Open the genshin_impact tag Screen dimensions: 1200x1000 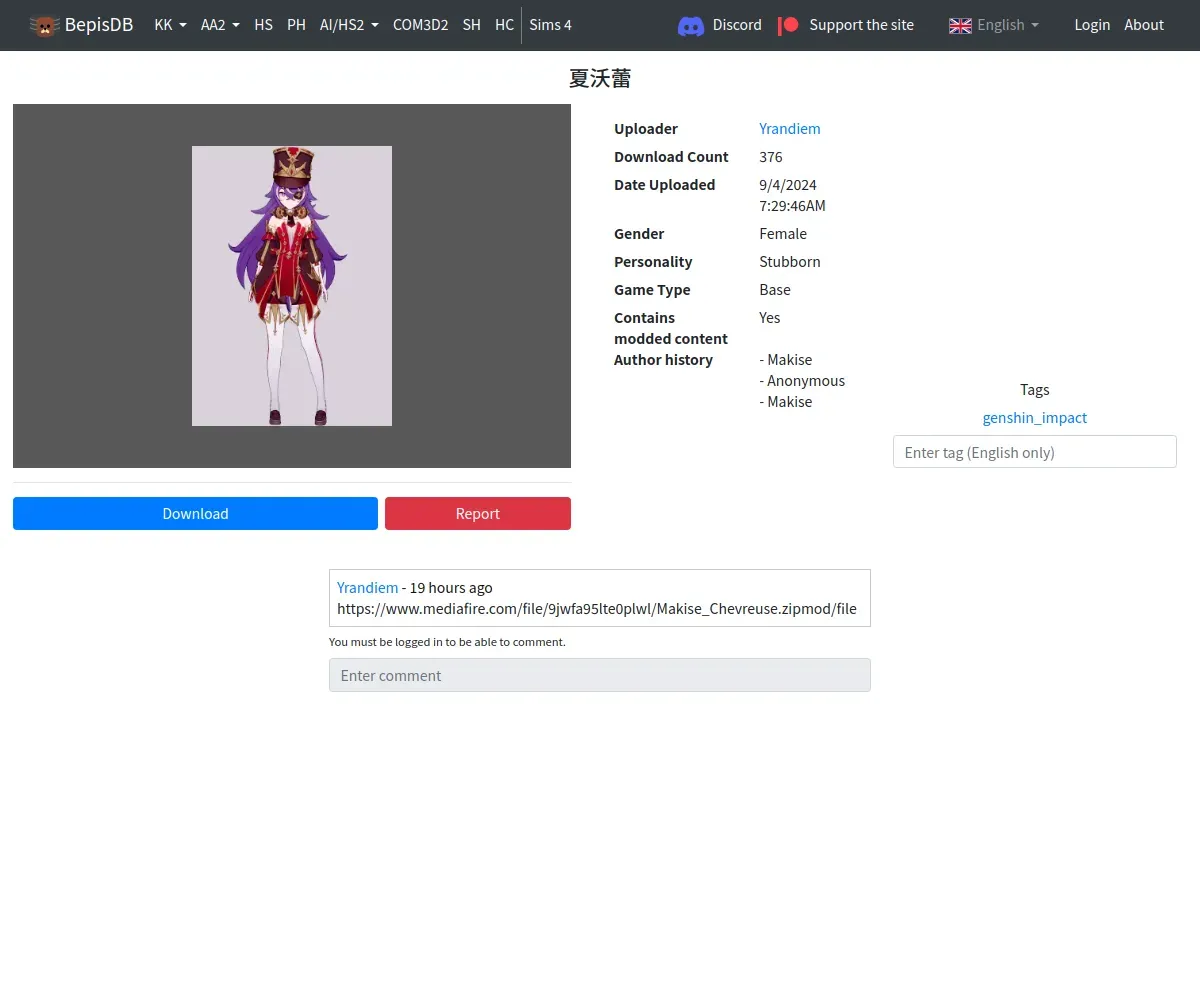click(x=1034, y=417)
